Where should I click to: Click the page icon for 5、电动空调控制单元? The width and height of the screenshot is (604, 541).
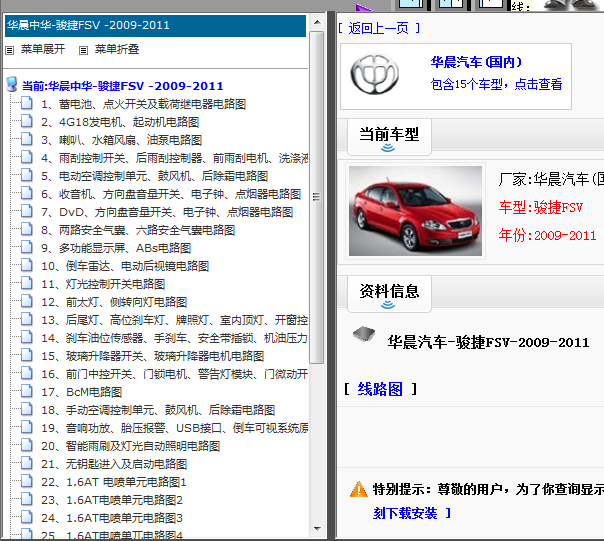27,175
